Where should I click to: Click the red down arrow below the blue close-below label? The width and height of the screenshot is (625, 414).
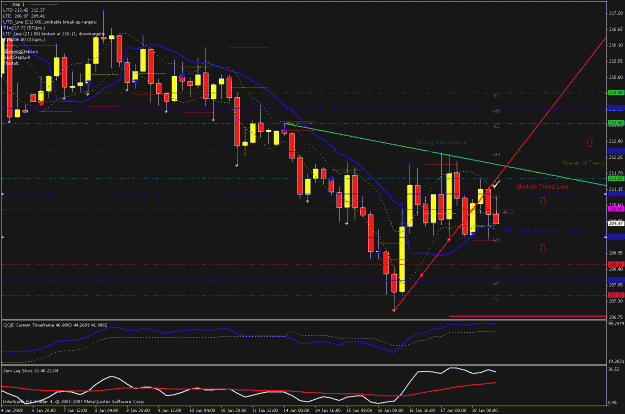click(543, 249)
